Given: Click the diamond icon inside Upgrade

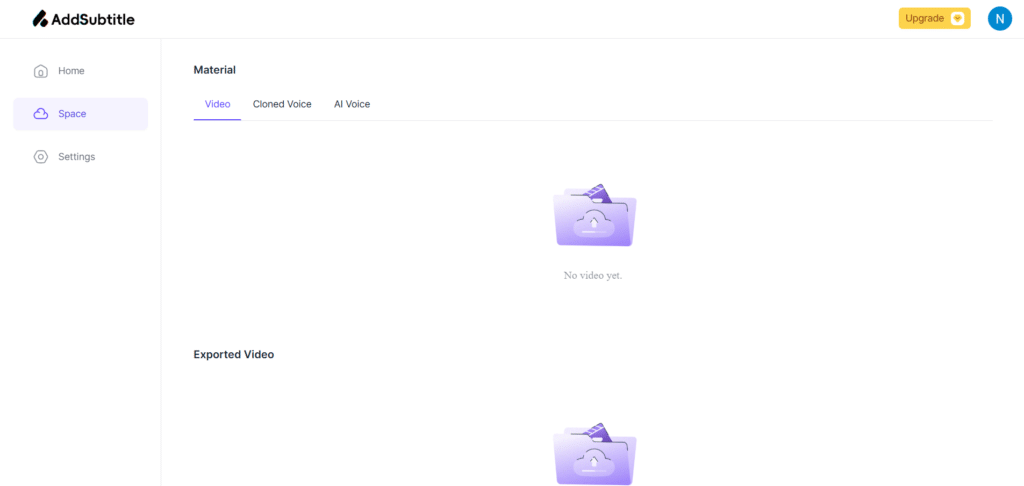Looking at the screenshot, I should (x=957, y=19).
